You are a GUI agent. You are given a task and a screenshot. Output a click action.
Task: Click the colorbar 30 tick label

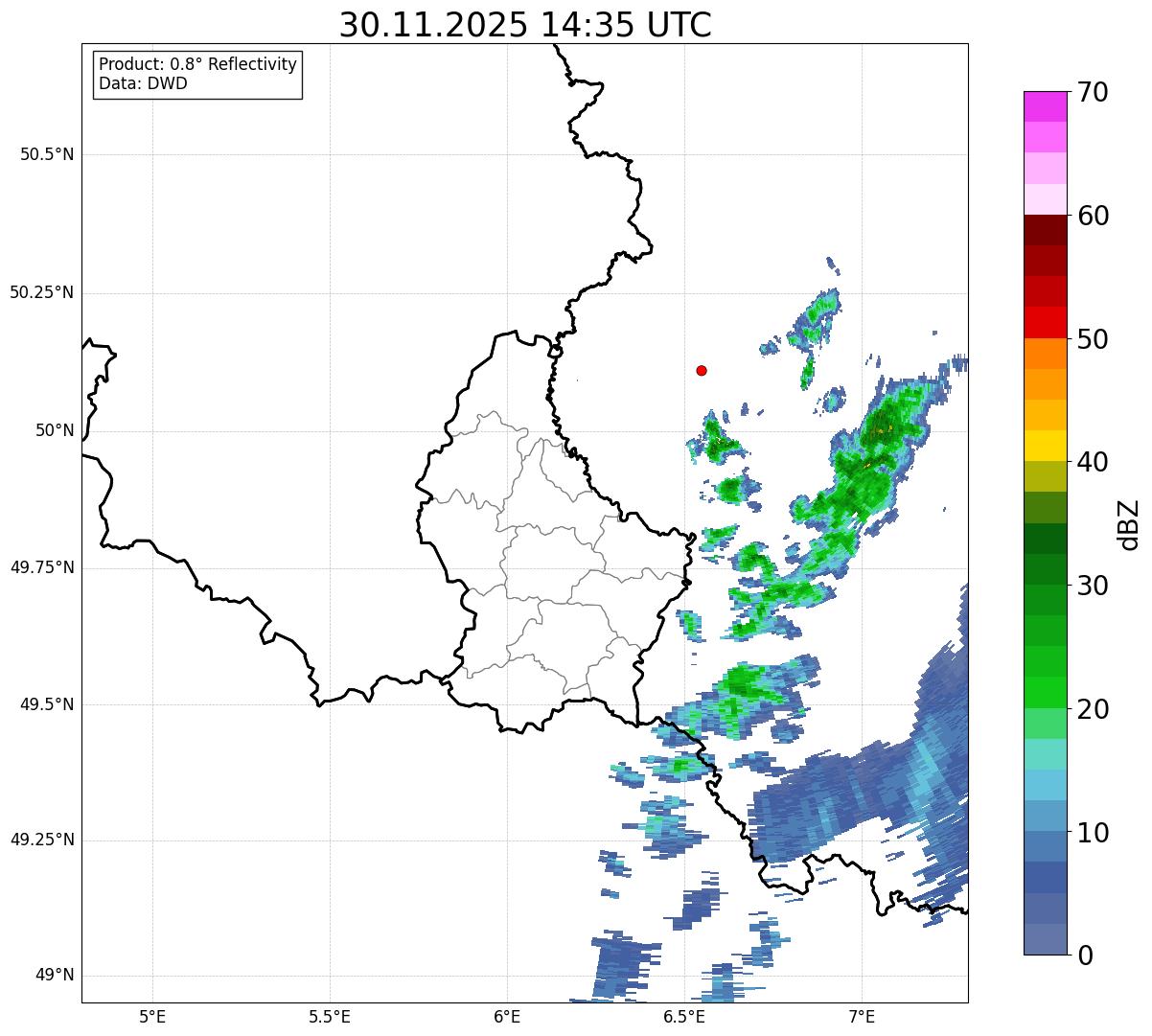[1093, 586]
